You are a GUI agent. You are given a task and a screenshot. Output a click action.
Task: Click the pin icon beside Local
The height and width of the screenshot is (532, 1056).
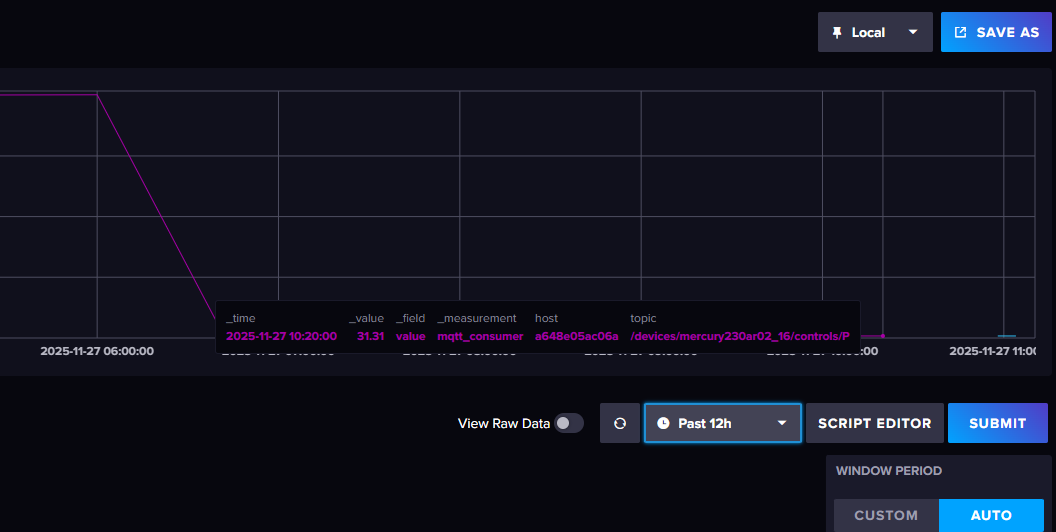click(x=837, y=32)
